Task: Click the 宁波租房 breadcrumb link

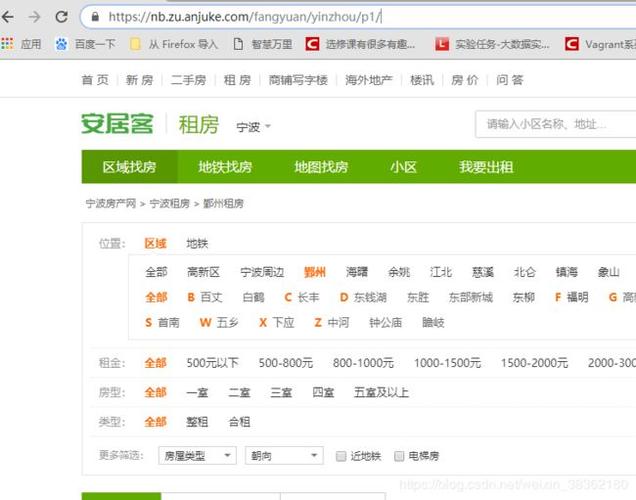Action: [x=170, y=203]
